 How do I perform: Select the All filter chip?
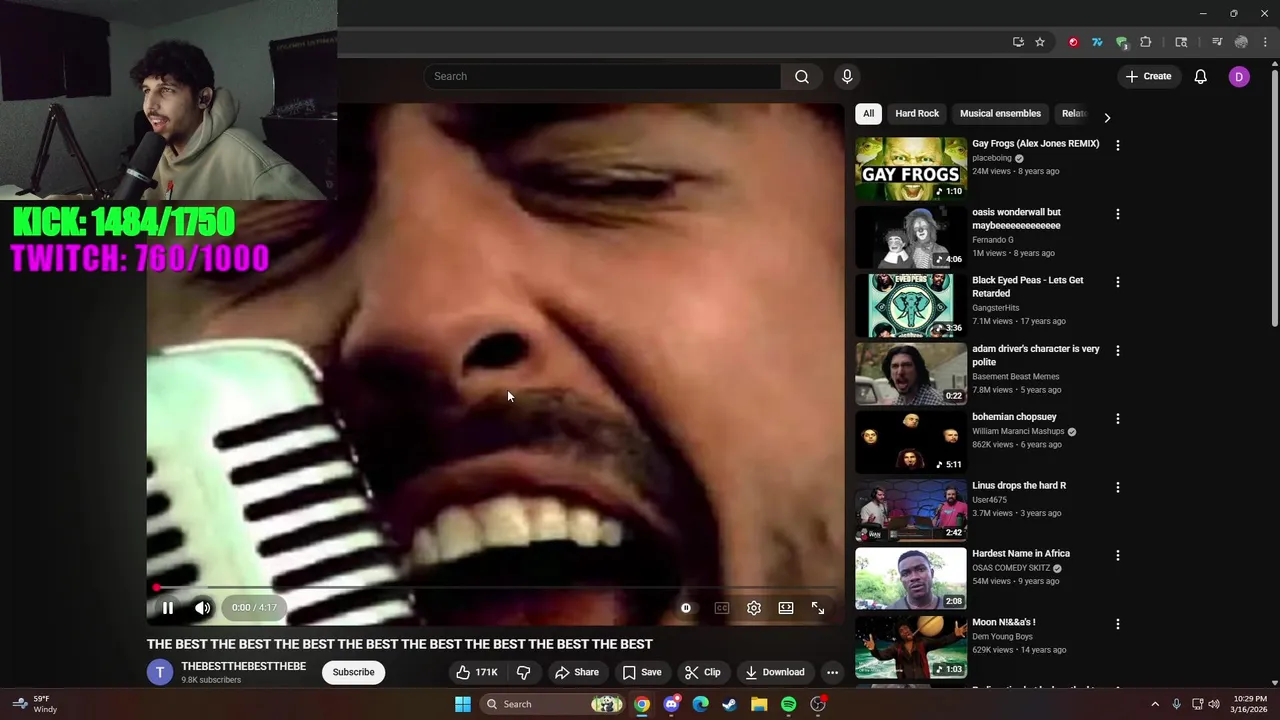point(868,113)
